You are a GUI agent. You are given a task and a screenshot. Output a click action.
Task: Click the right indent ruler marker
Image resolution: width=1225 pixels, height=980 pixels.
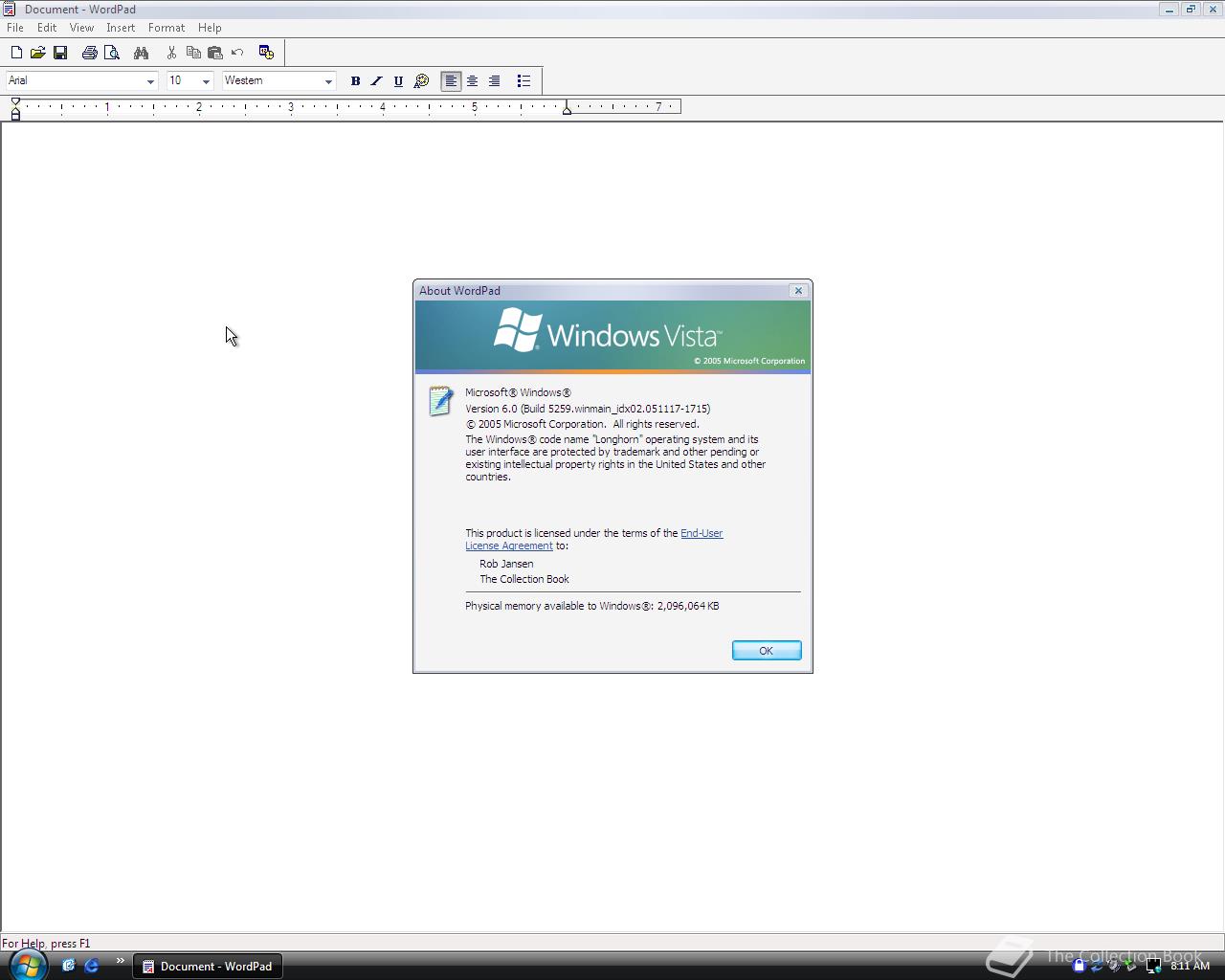coord(568,109)
